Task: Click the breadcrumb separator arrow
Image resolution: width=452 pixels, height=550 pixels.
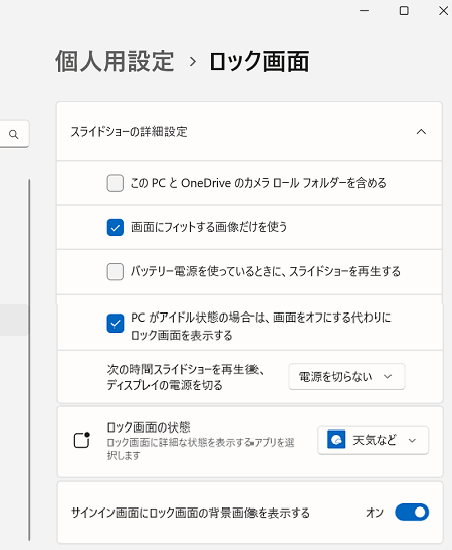Action: [193, 62]
